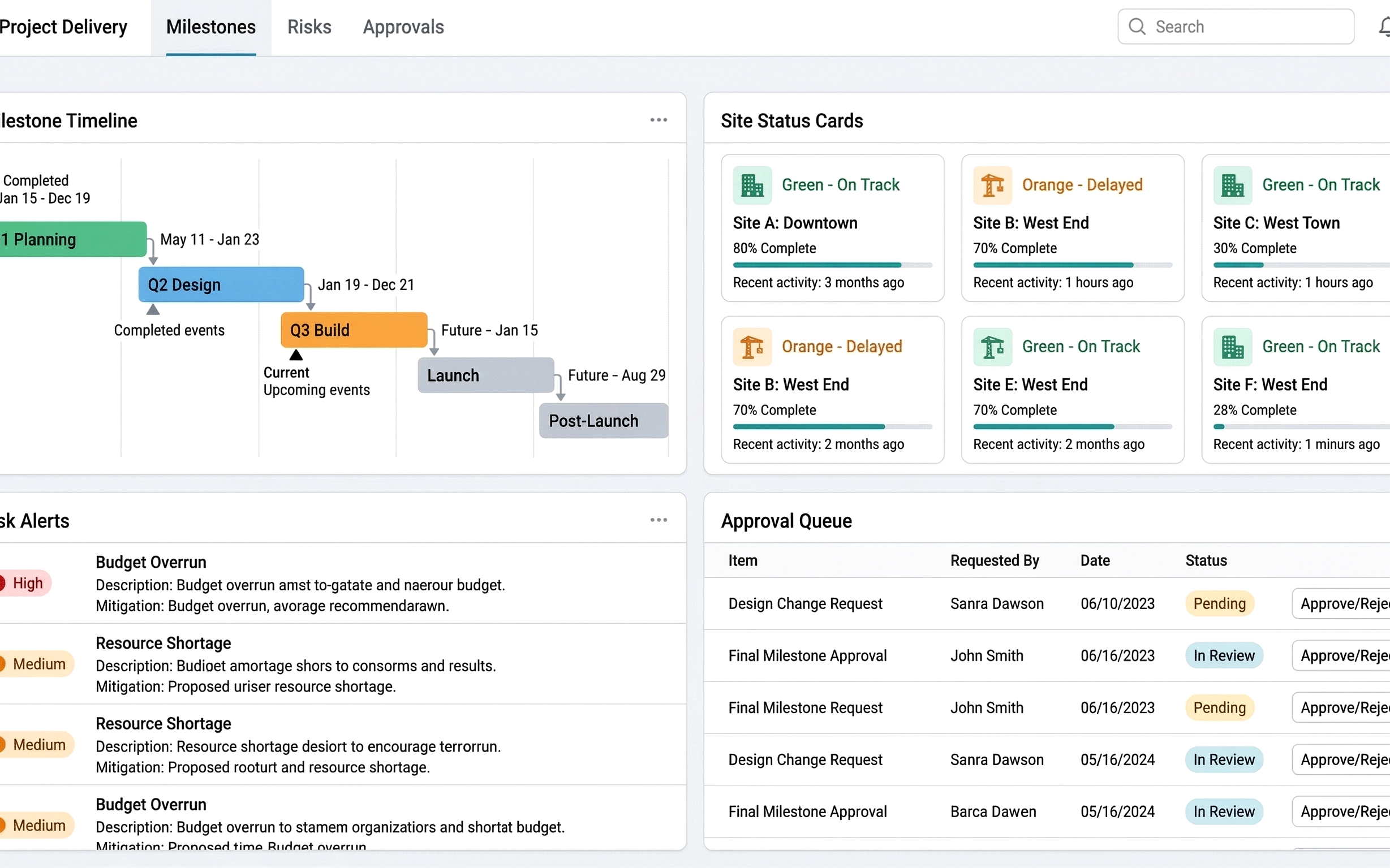Image resolution: width=1390 pixels, height=868 pixels.
Task: Select the building icon on Site C: West Town
Action: click(x=1234, y=185)
